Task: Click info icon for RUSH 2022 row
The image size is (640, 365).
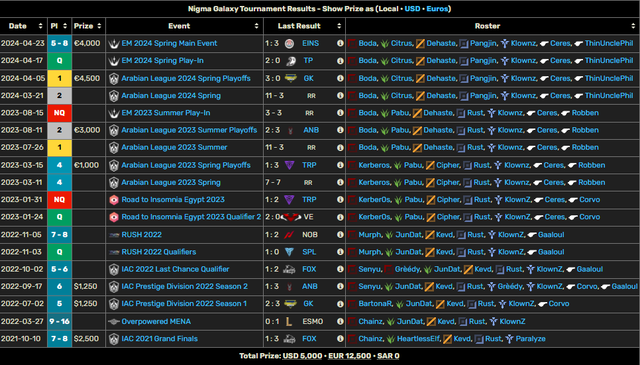Action: [x=340, y=235]
